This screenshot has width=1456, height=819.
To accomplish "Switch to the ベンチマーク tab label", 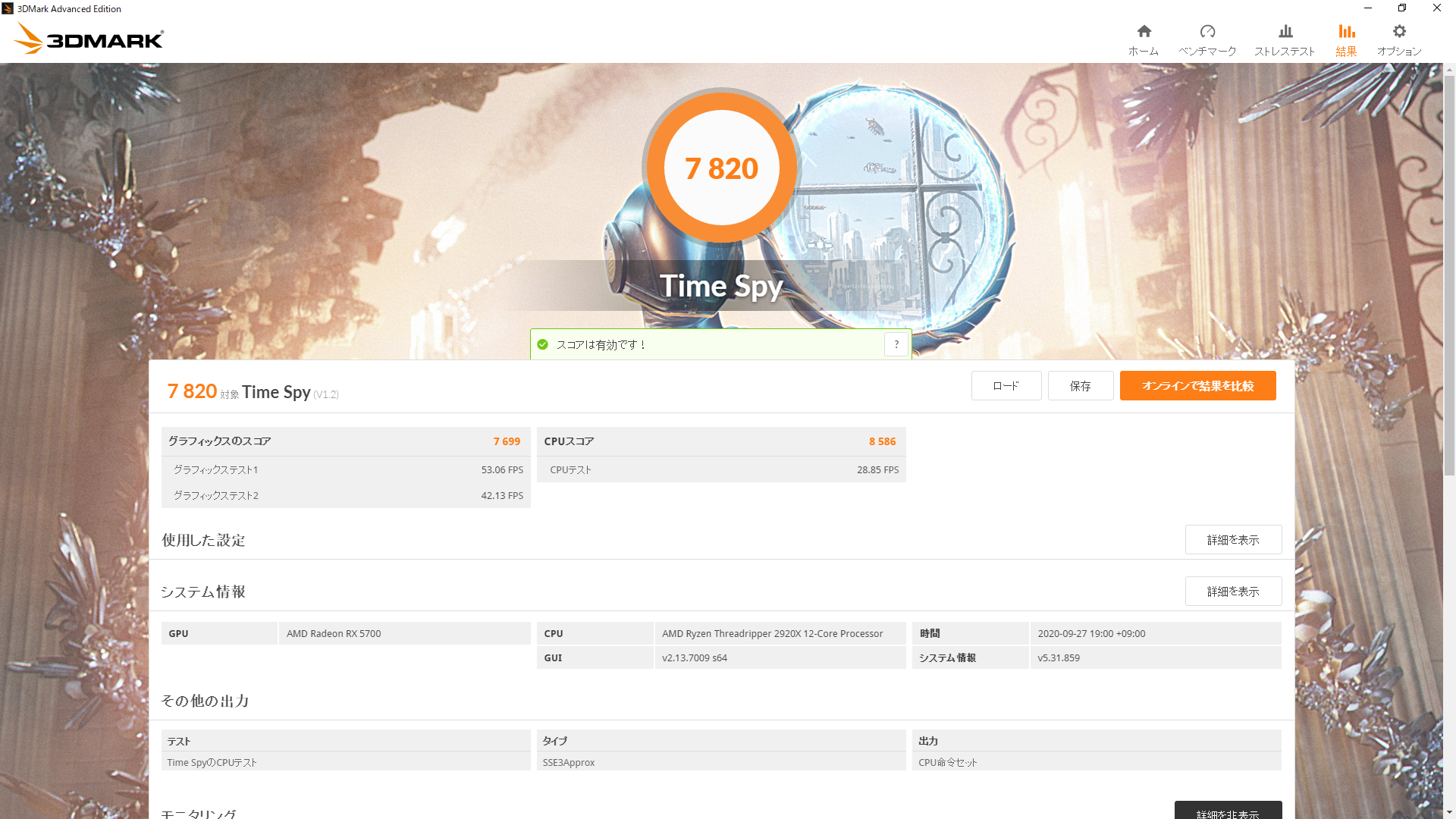I will (x=1207, y=52).
